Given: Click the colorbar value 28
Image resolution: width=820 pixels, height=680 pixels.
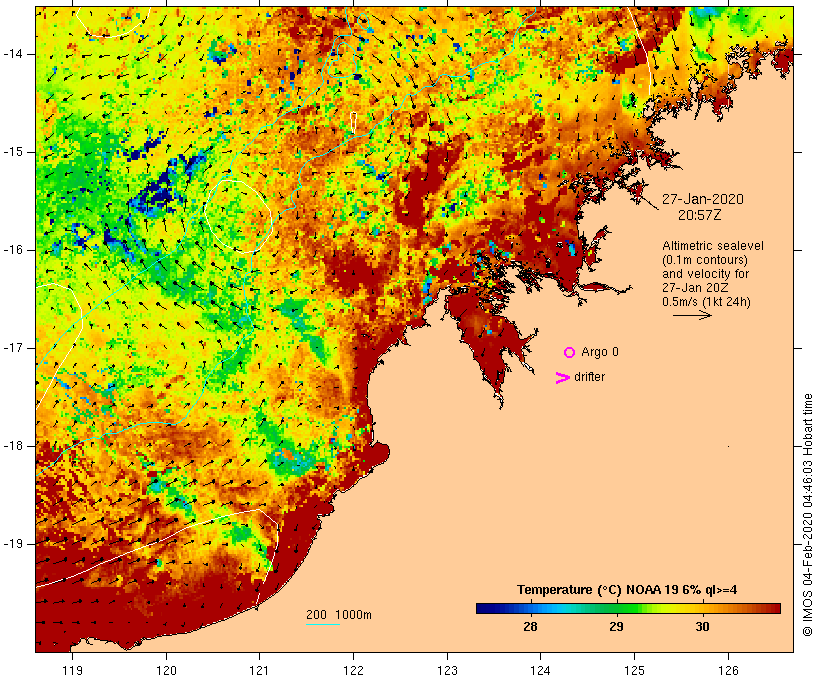Looking at the screenshot, I should pyautogui.click(x=530, y=627).
